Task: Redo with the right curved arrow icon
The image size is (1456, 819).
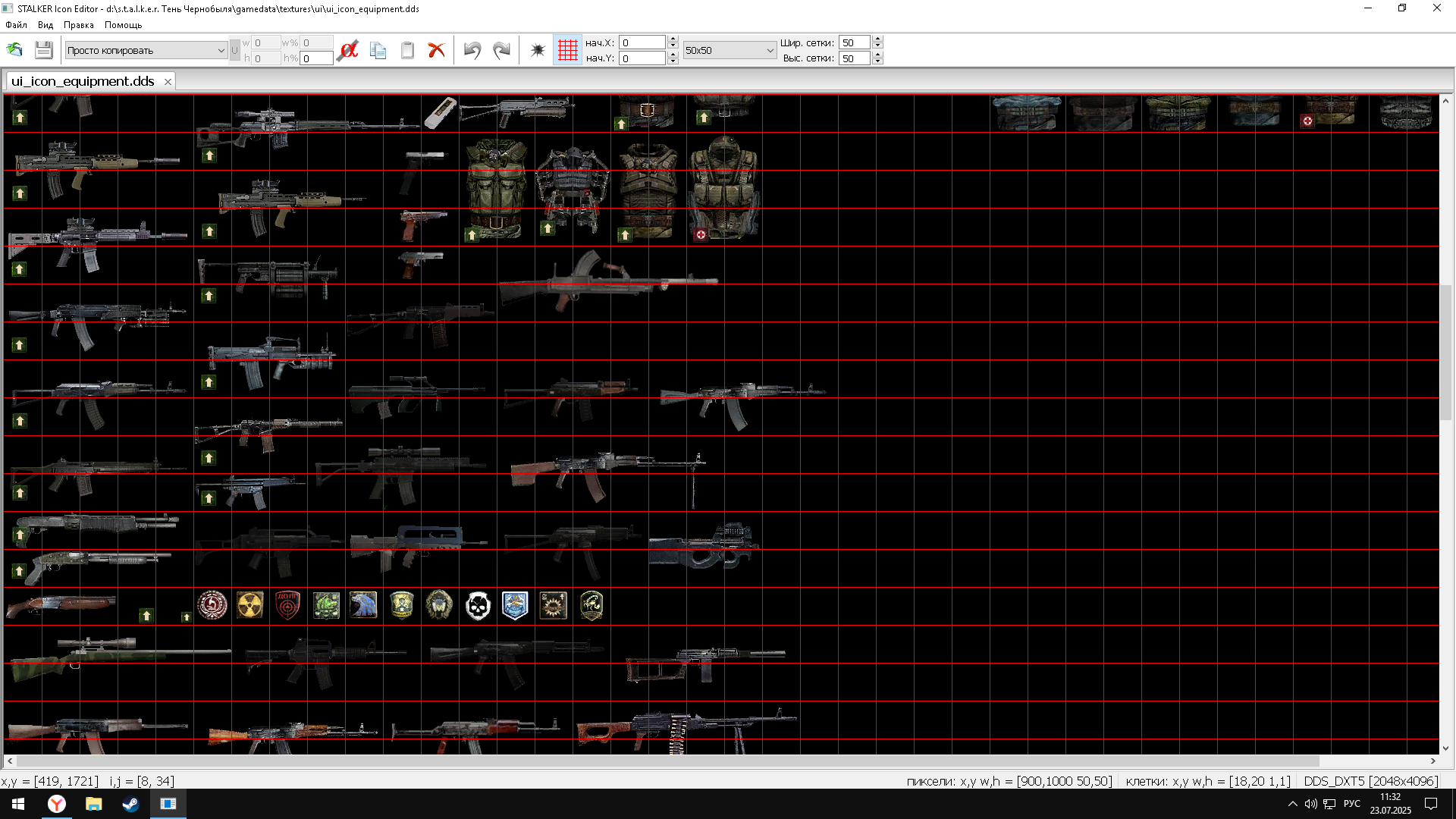Action: coord(501,50)
